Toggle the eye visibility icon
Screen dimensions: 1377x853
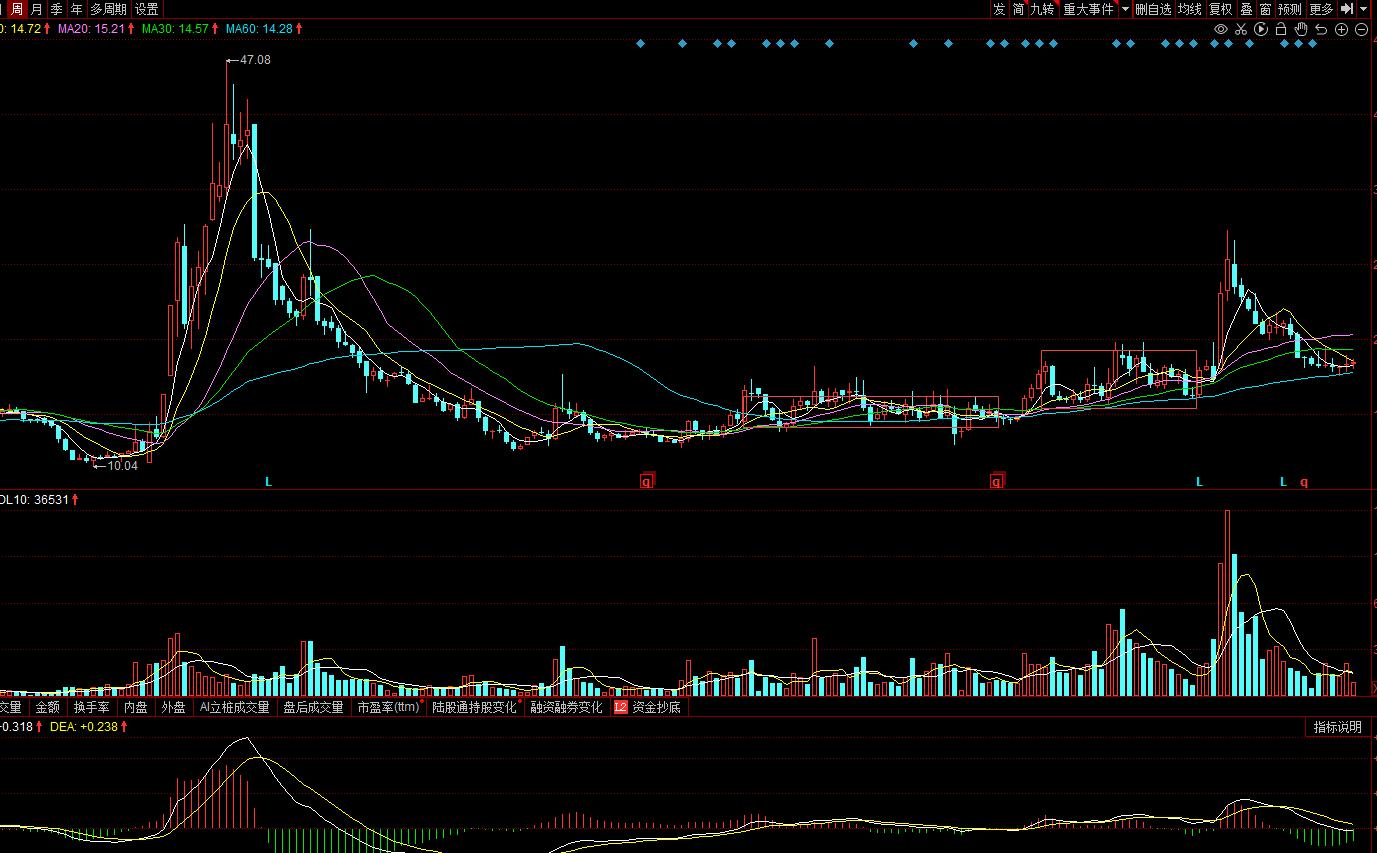coord(1220,30)
